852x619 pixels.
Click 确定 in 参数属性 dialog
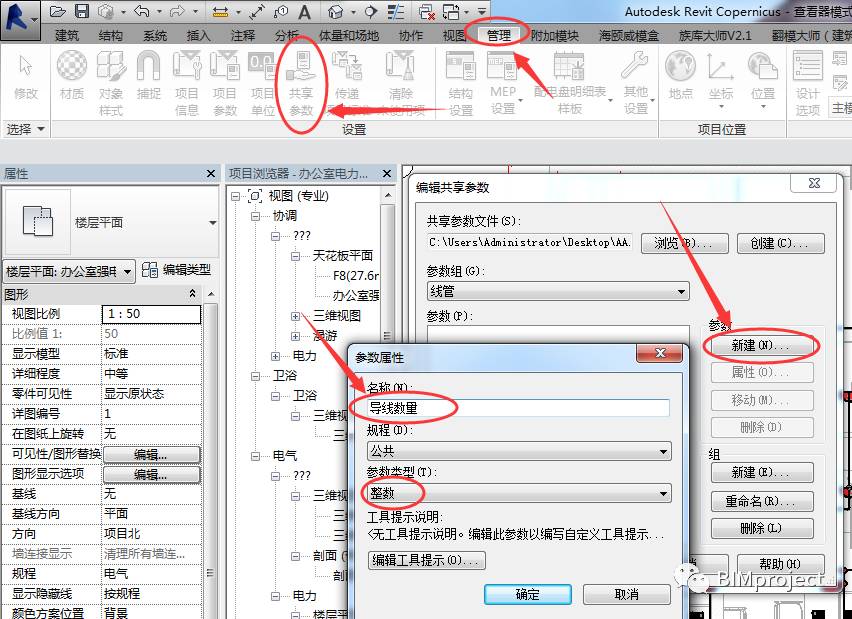pyautogui.click(x=528, y=595)
